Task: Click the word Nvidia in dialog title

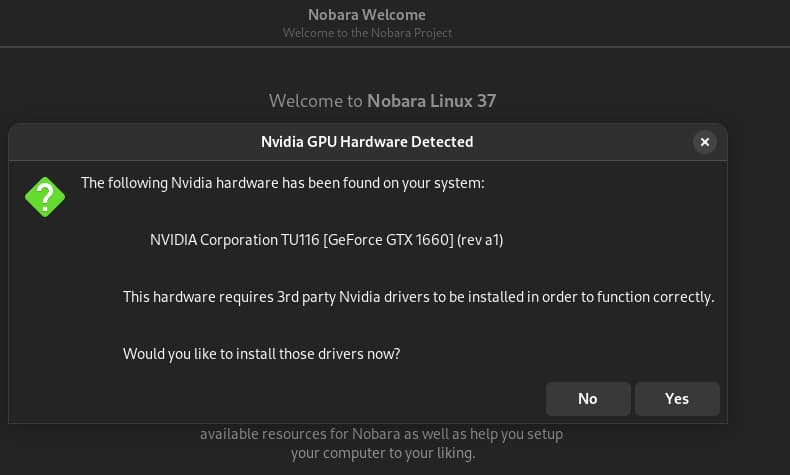Action: [283, 142]
